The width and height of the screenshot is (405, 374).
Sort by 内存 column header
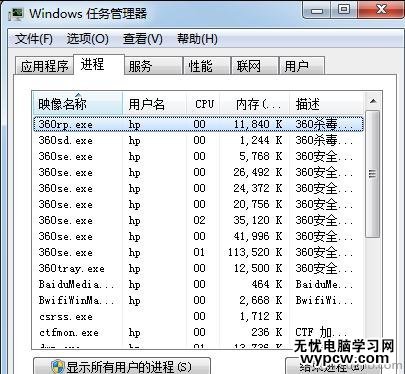tap(255, 104)
